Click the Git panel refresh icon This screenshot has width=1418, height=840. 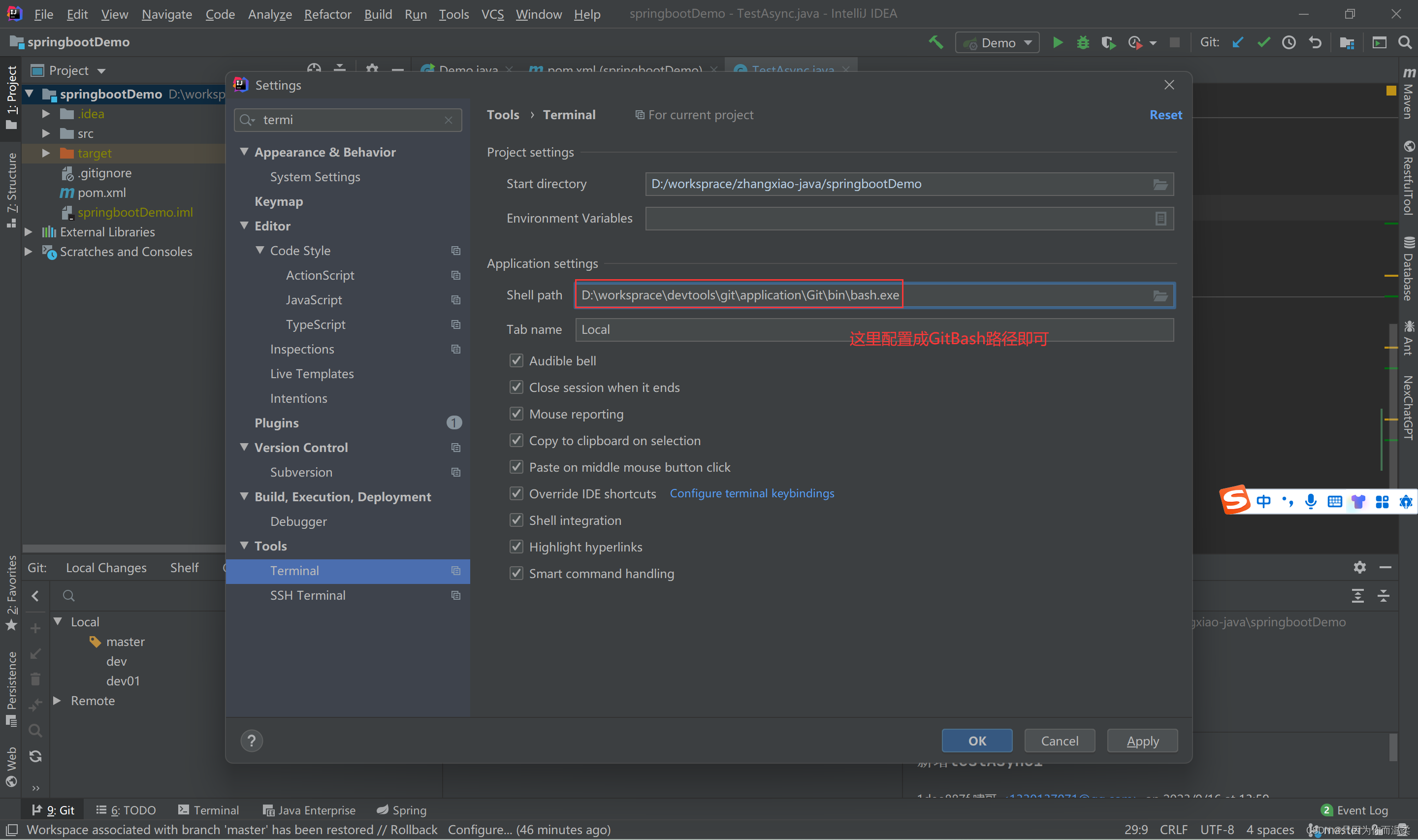coord(35,756)
